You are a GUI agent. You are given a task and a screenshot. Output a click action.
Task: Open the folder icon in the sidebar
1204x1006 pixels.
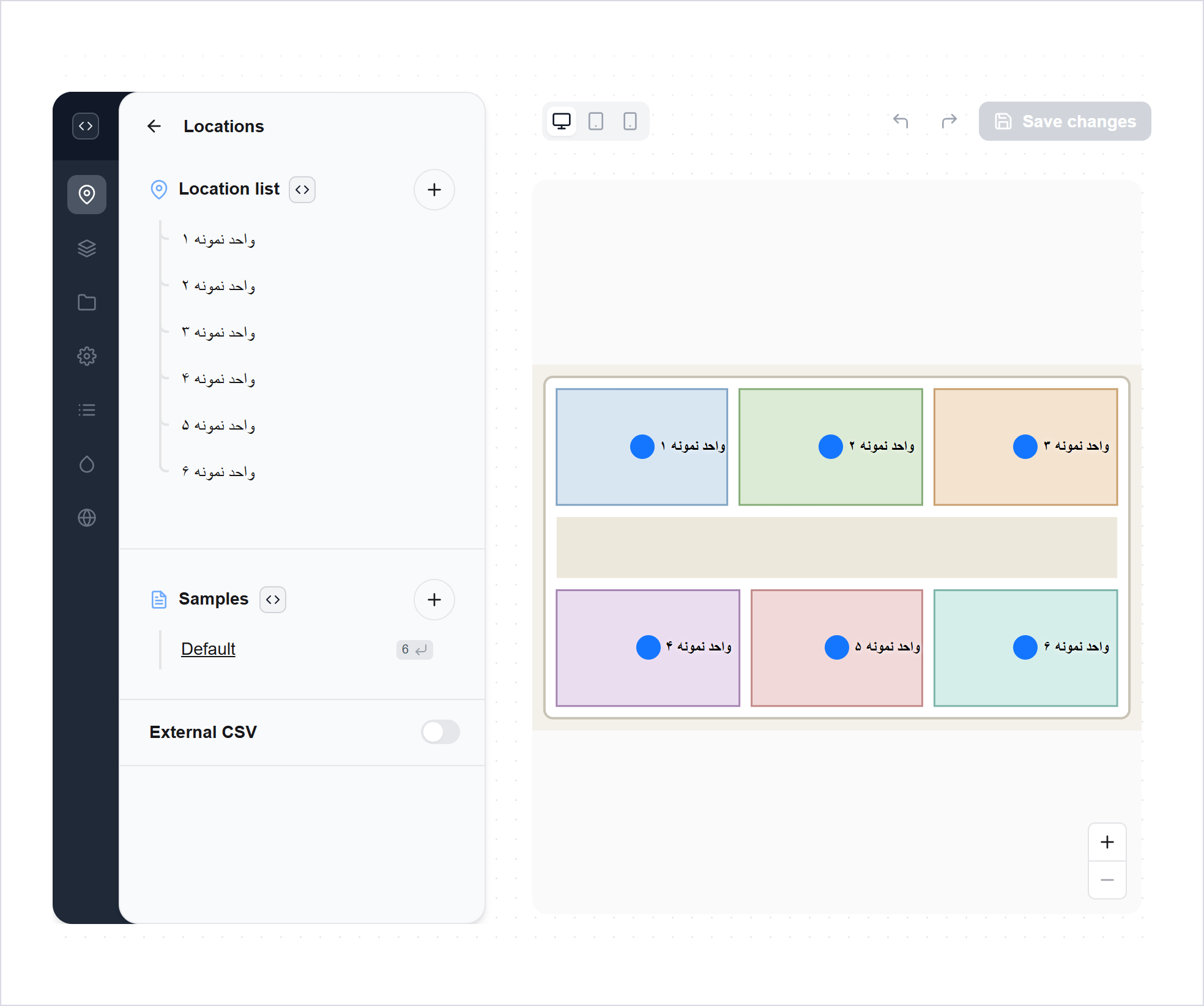[x=87, y=302]
